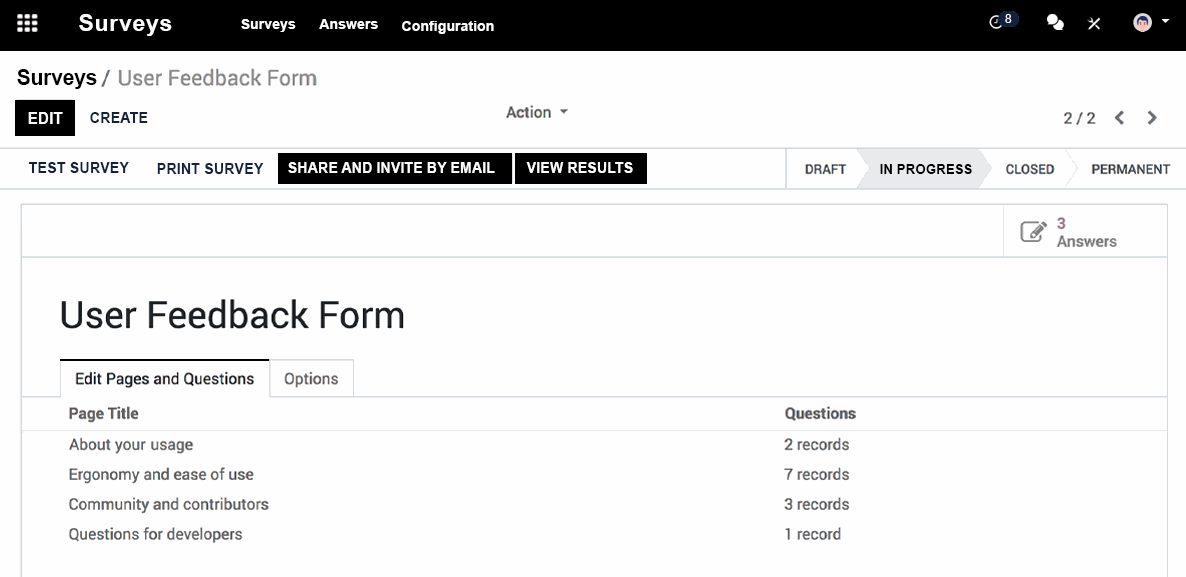Click the VIEW RESULTS button
Image resolution: width=1186 pixels, height=577 pixels.
[580, 168]
